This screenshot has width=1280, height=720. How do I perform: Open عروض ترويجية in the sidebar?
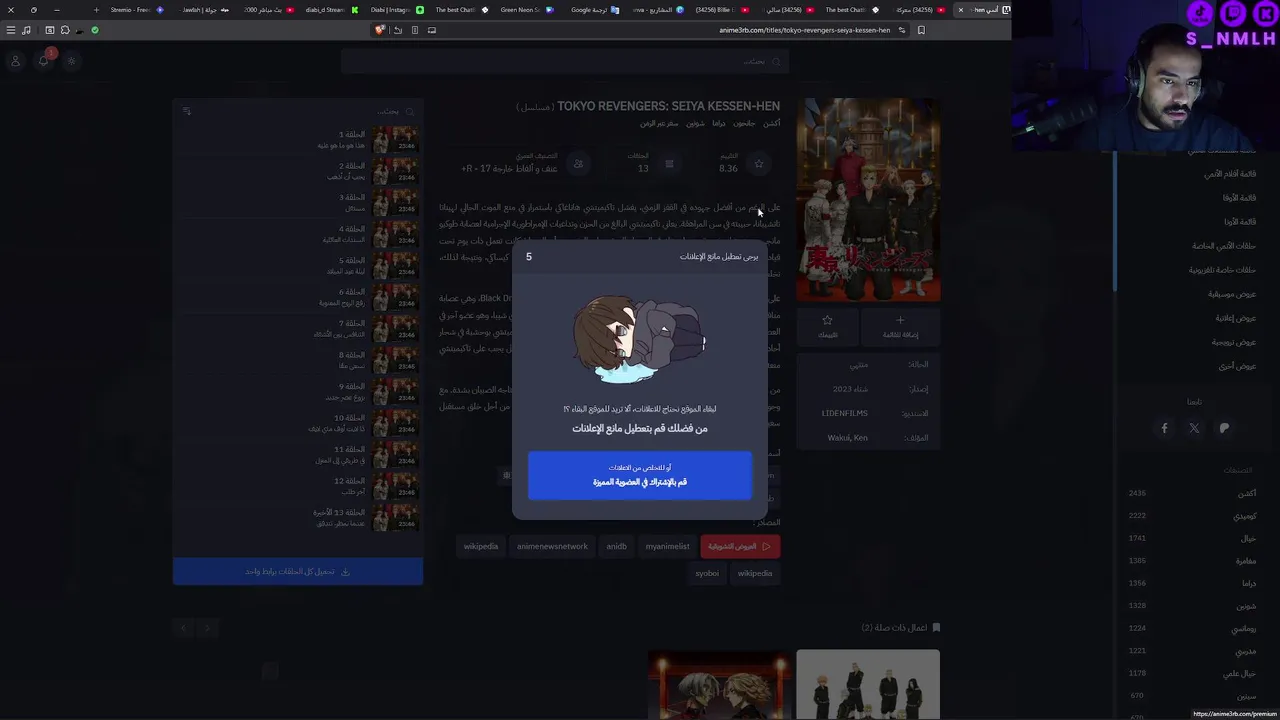tap(1234, 342)
